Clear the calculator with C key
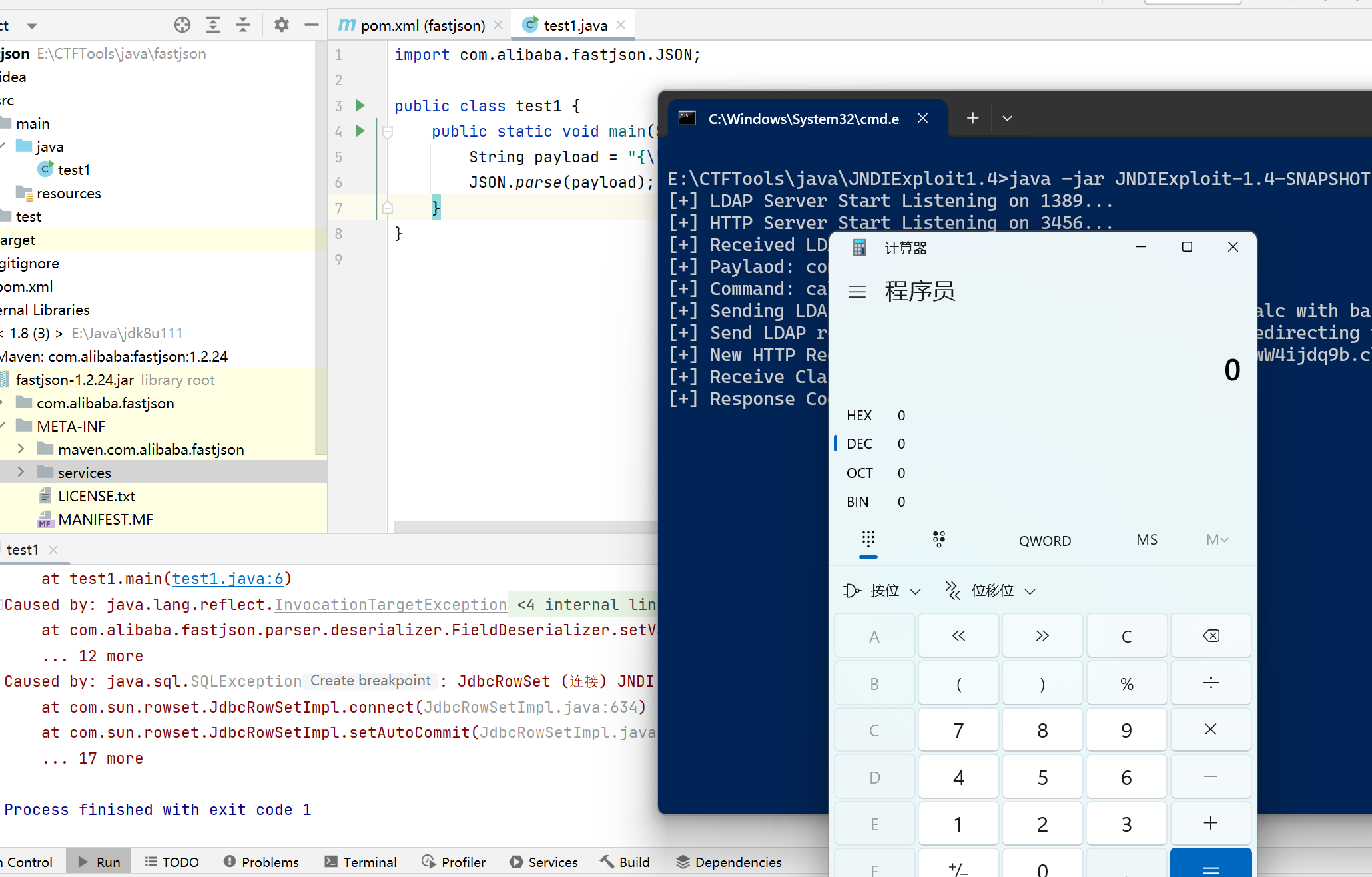Screen dimensions: 1372x877 [1126, 636]
